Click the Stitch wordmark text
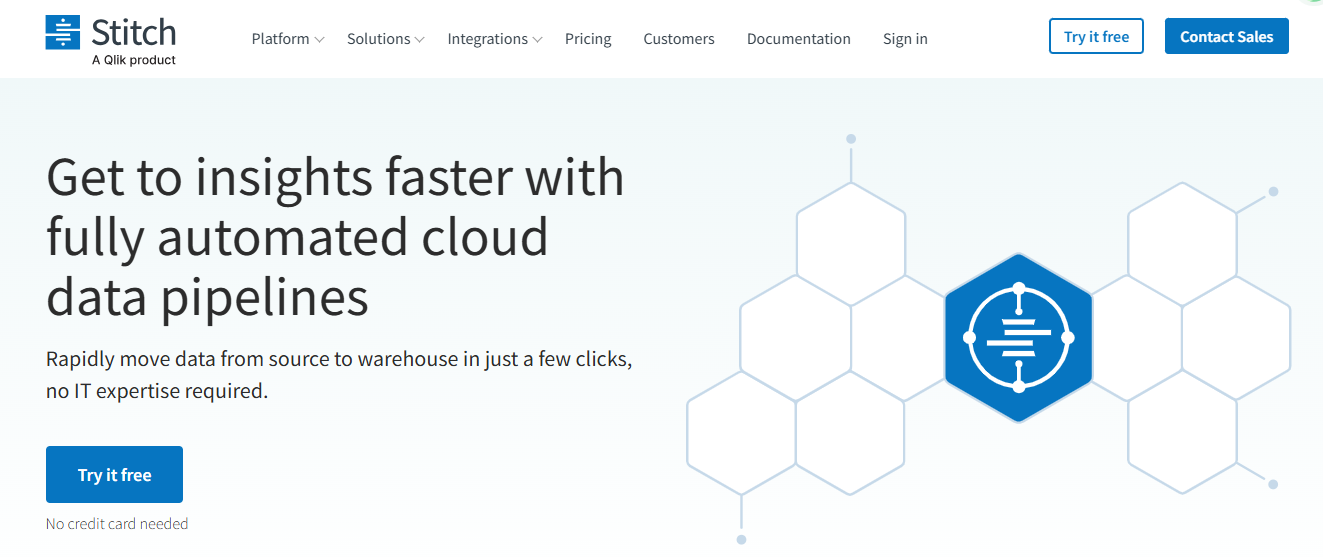This screenshot has width=1323, height=557. [133, 32]
